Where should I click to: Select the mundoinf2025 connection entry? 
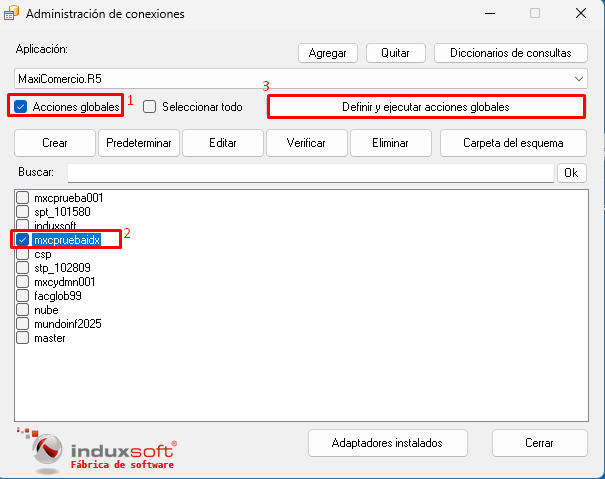click(67, 324)
